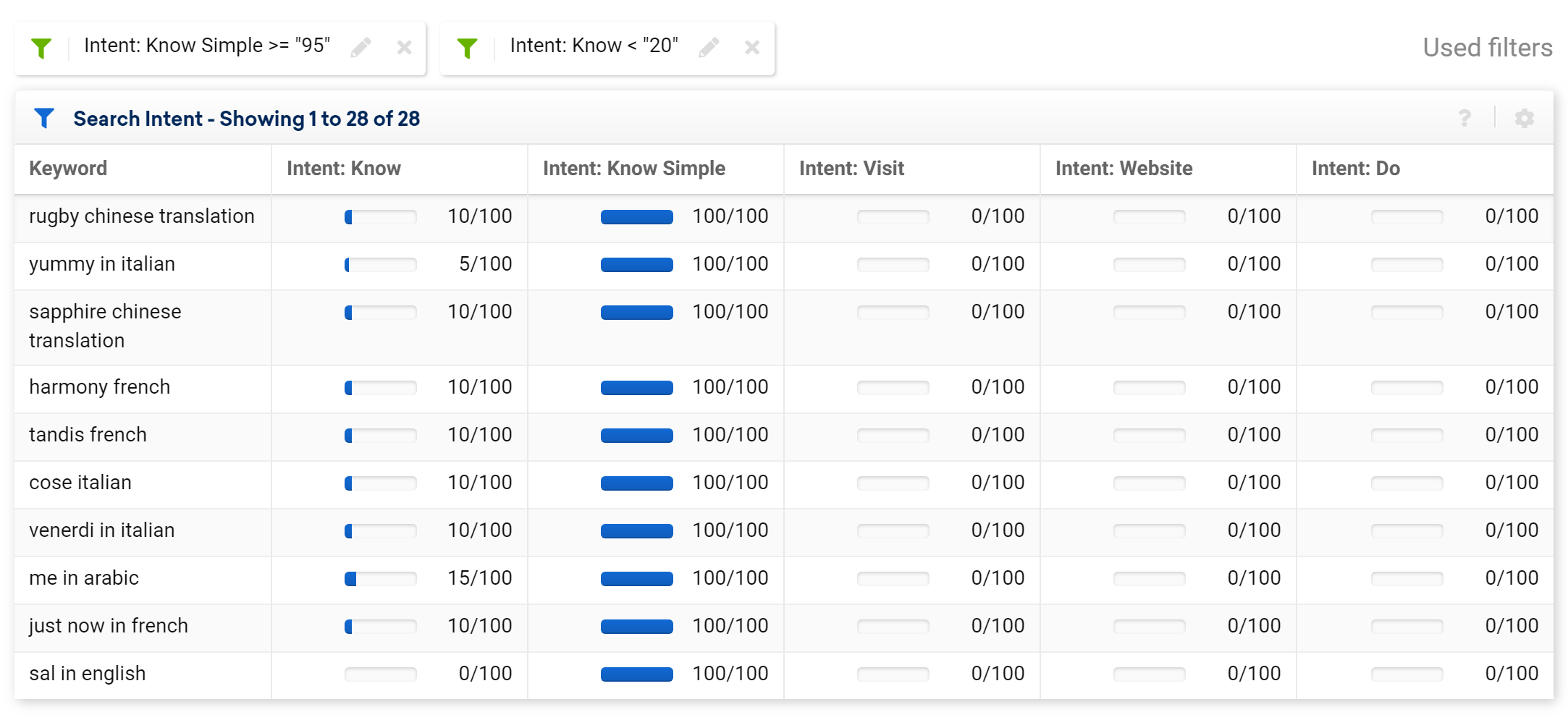Remove the Know Simple >= 95 filter
The width and height of the screenshot is (1568, 728).
(x=404, y=48)
